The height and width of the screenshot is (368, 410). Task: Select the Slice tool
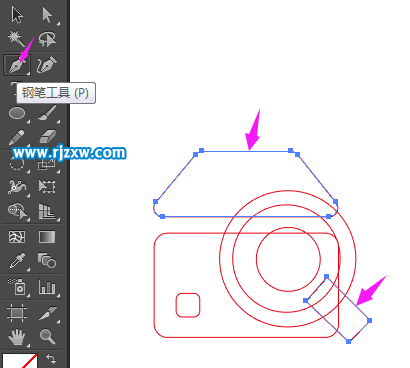[x=47, y=313]
